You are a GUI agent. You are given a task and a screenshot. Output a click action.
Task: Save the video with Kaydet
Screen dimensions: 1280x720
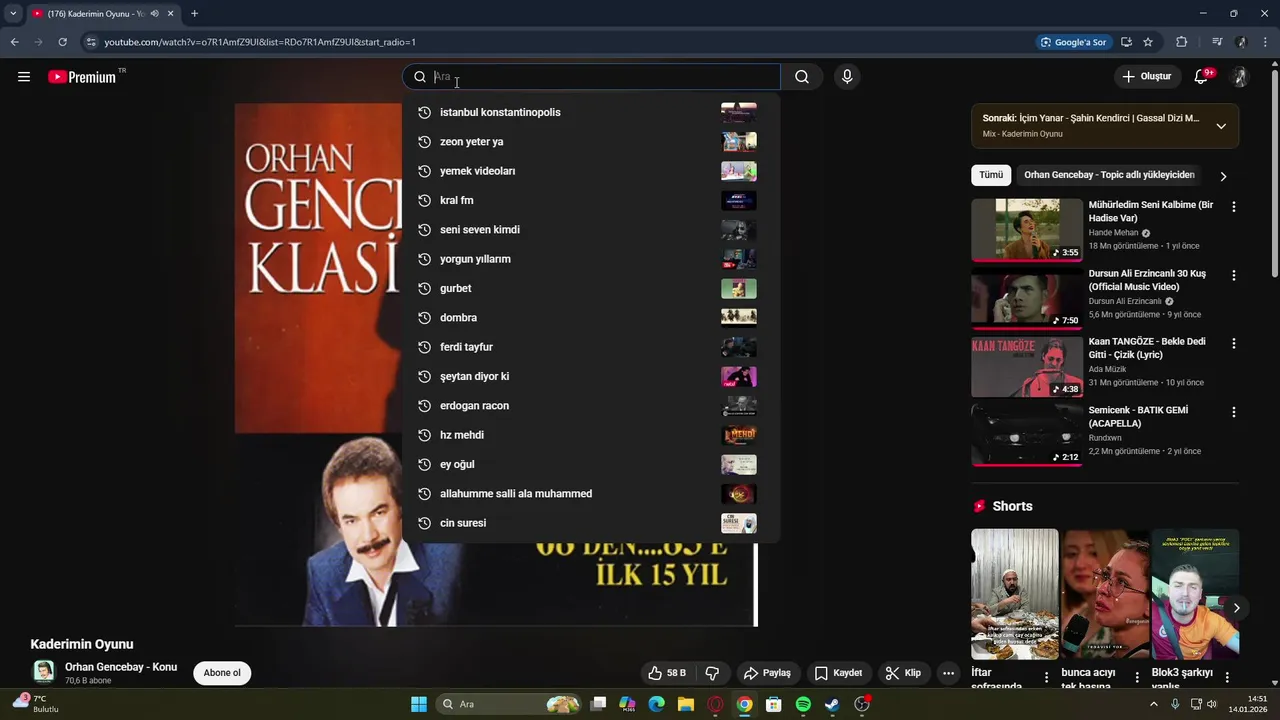(x=838, y=673)
